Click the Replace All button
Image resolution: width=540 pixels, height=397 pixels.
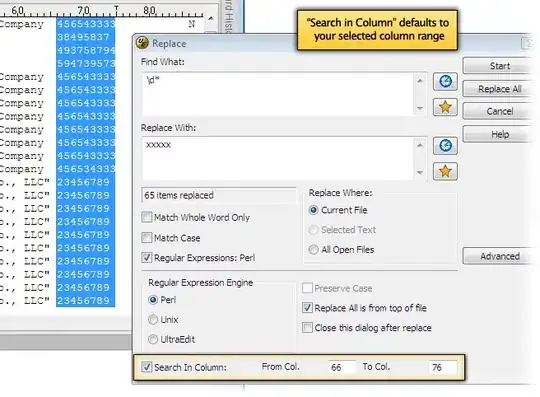(x=499, y=89)
